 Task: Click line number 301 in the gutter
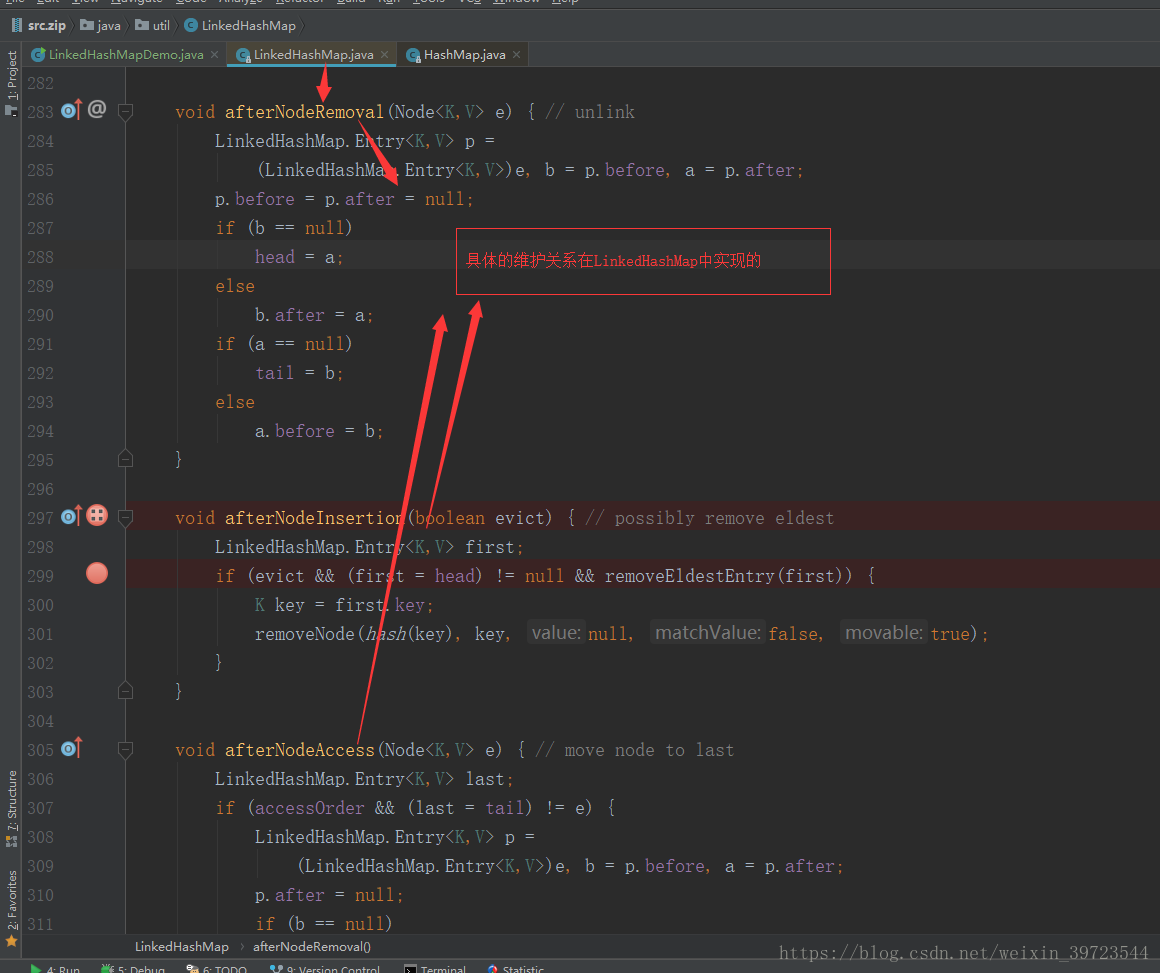(40, 634)
